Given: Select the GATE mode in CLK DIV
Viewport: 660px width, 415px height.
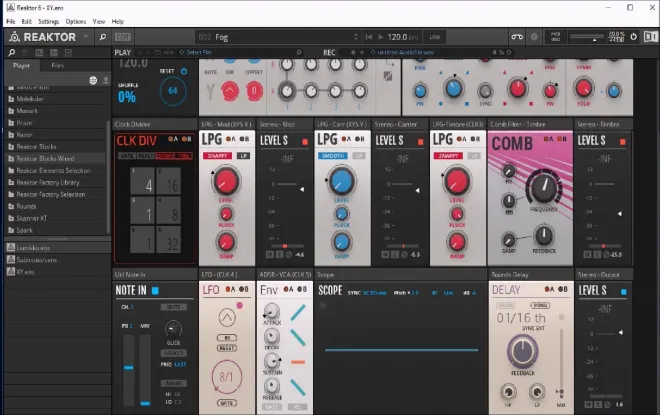Looking at the screenshot, I should pos(127,156).
